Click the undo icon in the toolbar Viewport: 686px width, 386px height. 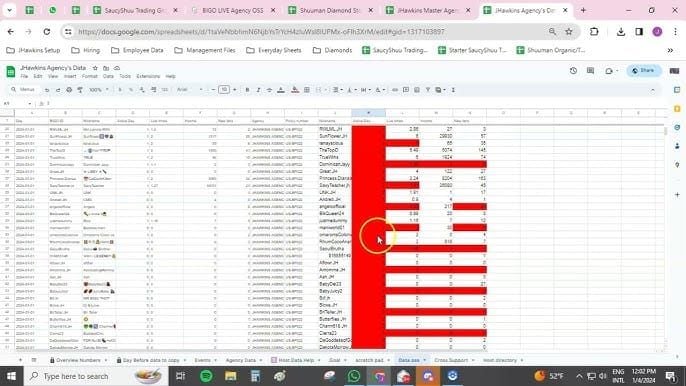pos(47,90)
